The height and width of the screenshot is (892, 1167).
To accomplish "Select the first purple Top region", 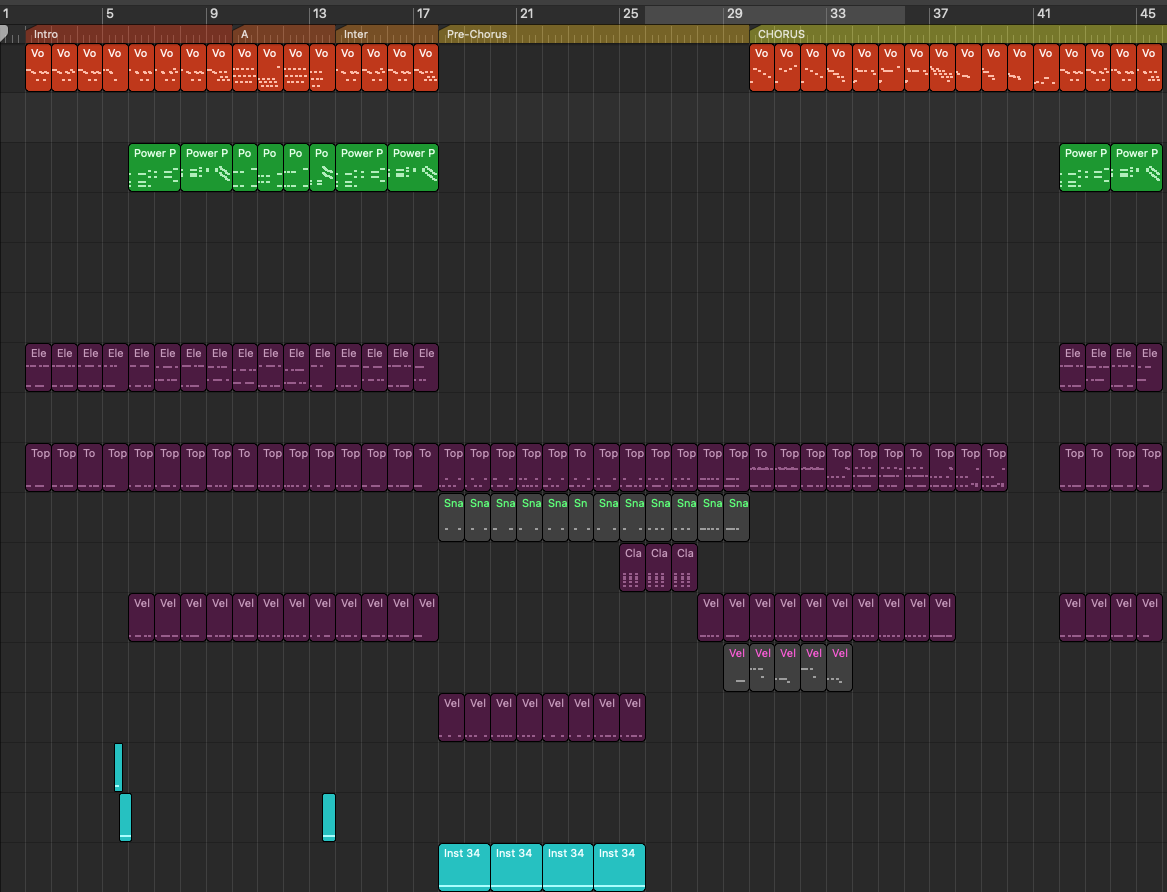I will [38, 467].
